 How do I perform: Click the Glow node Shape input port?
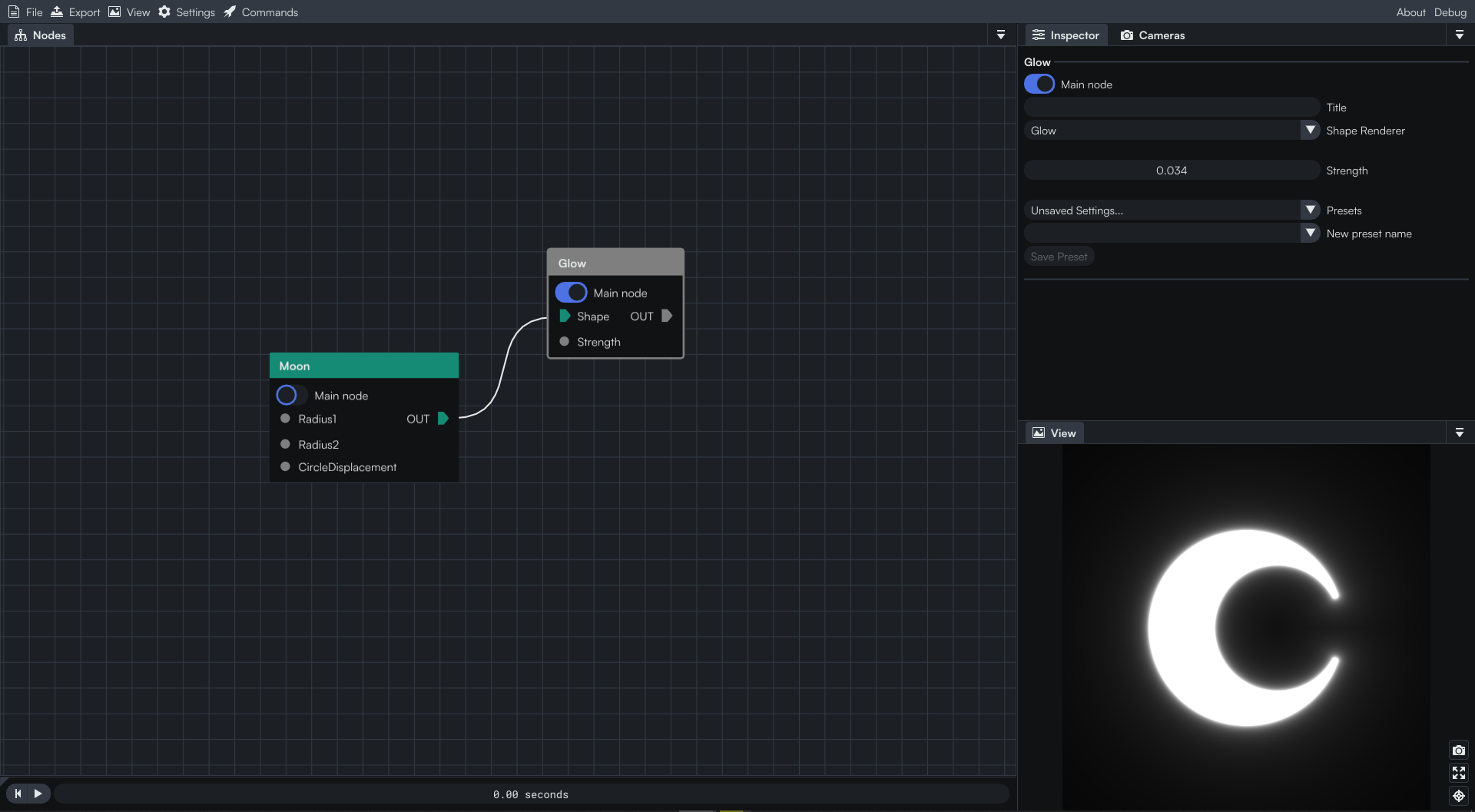[x=565, y=316]
